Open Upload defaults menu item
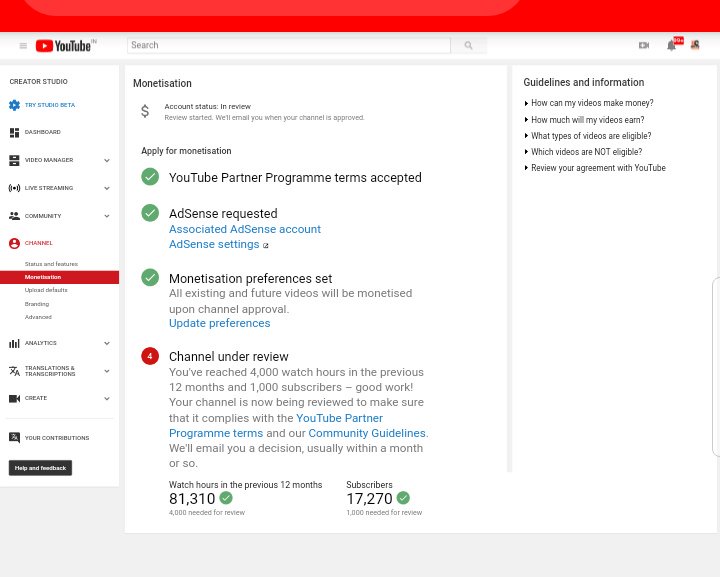 click(x=46, y=290)
